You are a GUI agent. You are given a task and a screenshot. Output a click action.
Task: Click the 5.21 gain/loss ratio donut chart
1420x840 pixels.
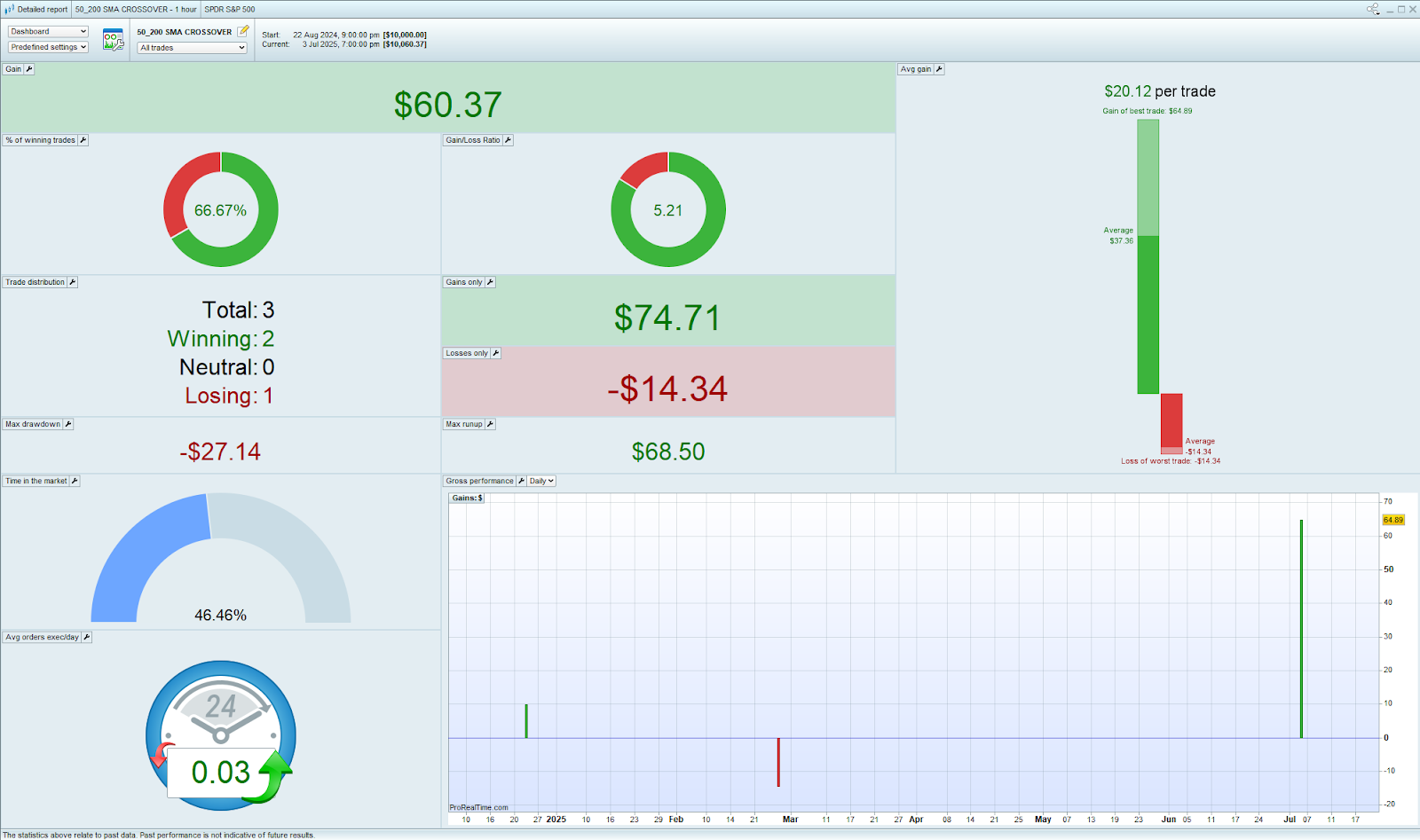(x=668, y=209)
